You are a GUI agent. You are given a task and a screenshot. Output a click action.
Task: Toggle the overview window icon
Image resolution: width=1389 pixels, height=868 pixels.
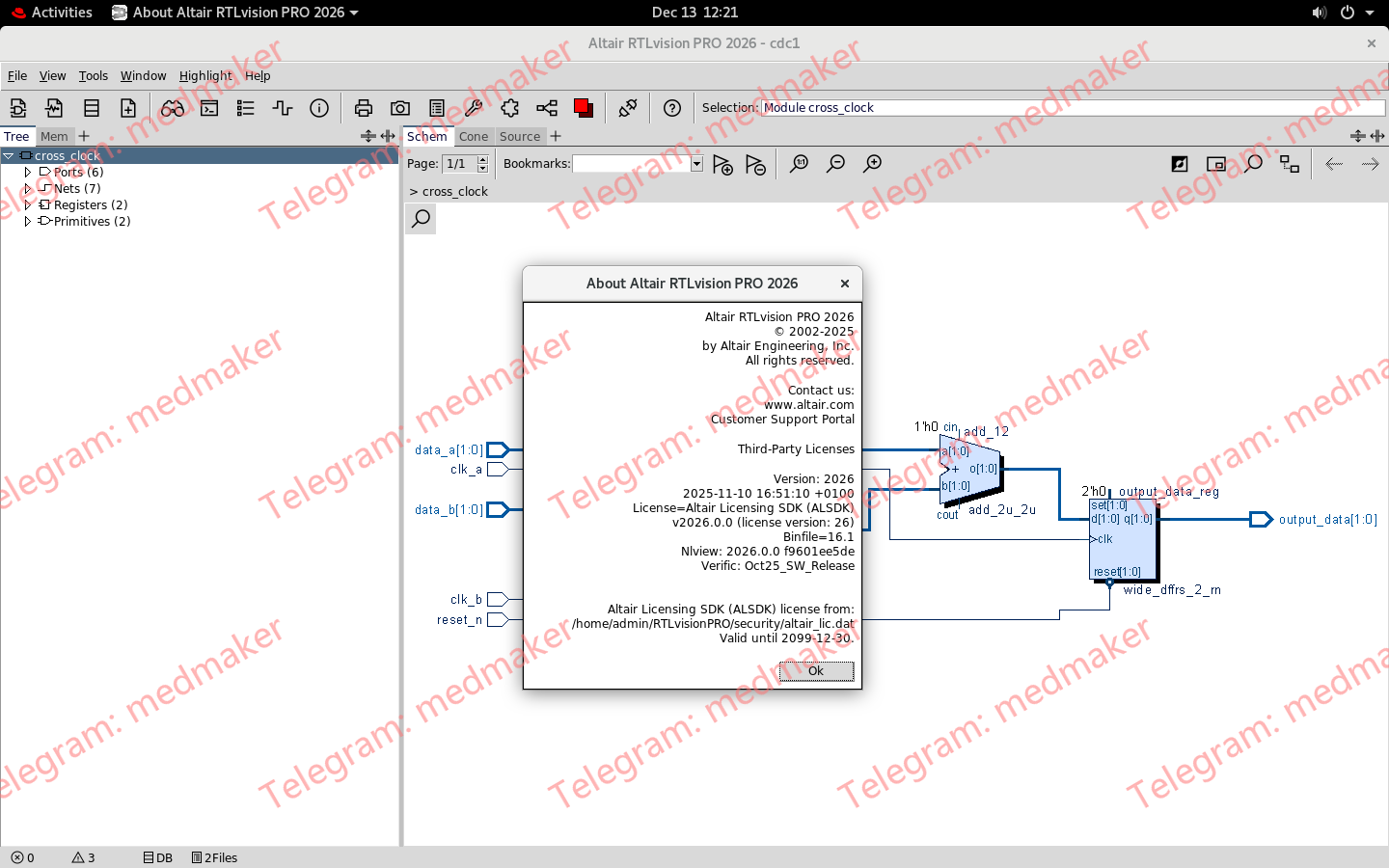click(1216, 164)
